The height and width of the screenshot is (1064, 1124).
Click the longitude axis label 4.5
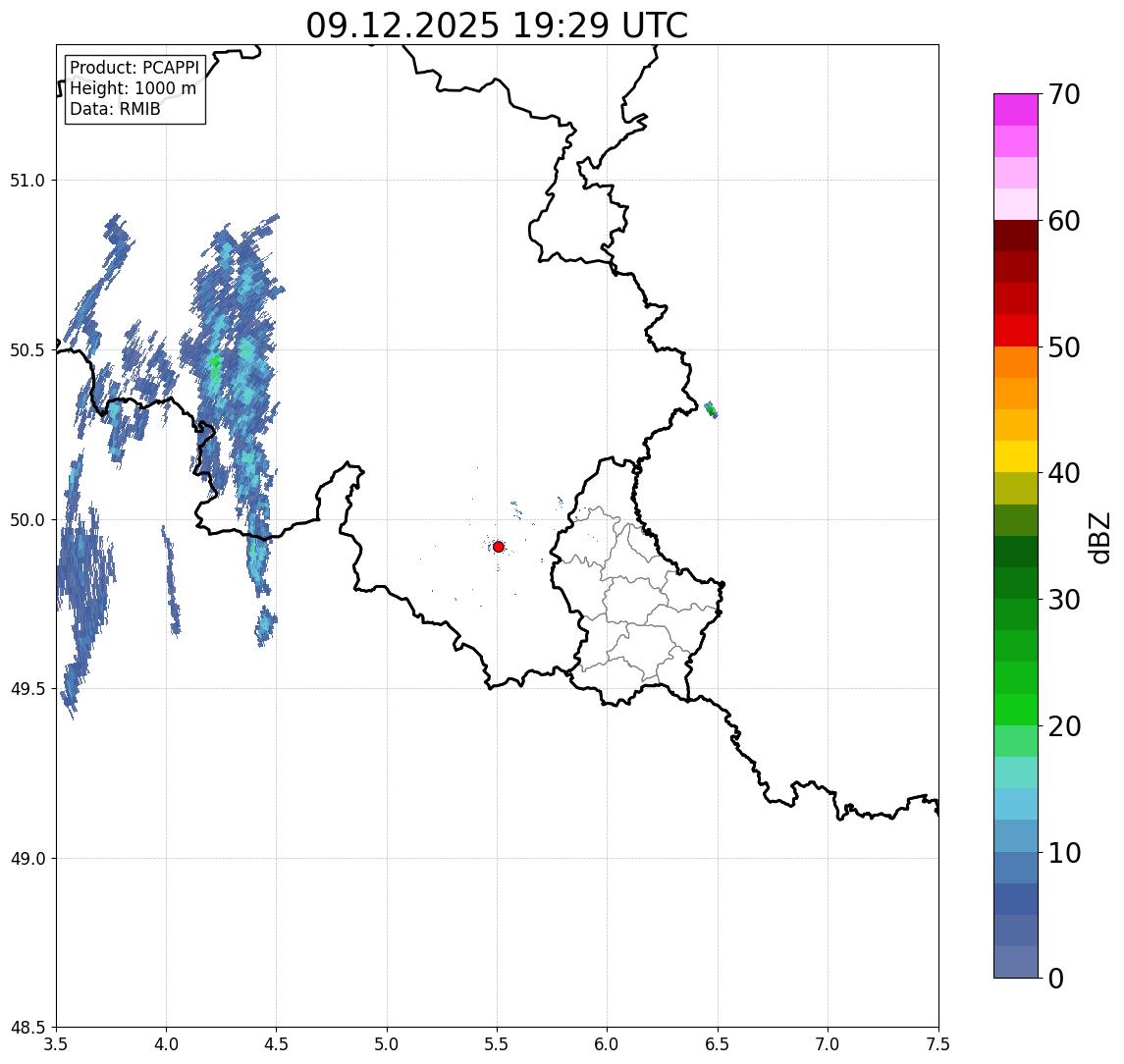click(x=277, y=1044)
